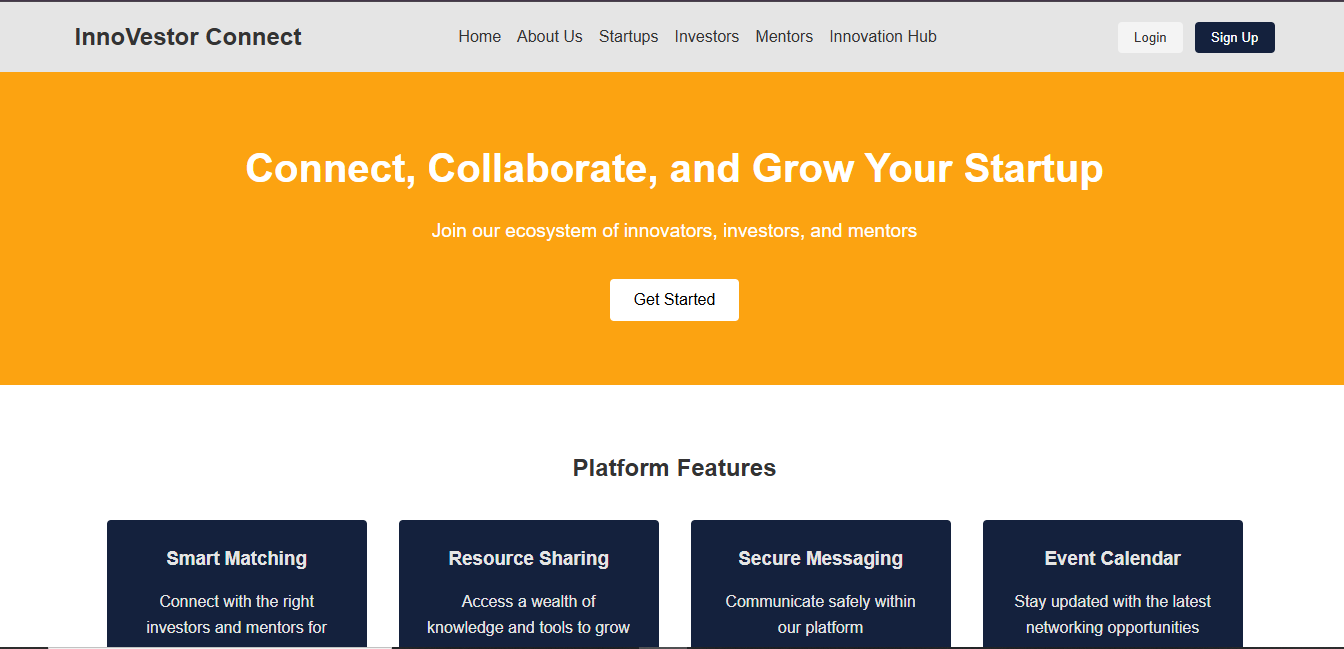Select the Secure Messaging card heading
The height and width of the screenshot is (649, 1344).
[820, 559]
